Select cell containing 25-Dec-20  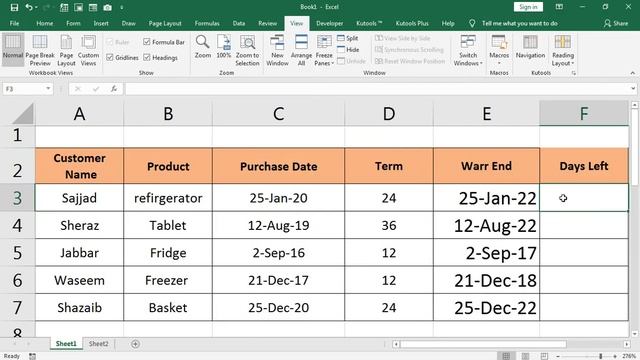tap(278, 307)
